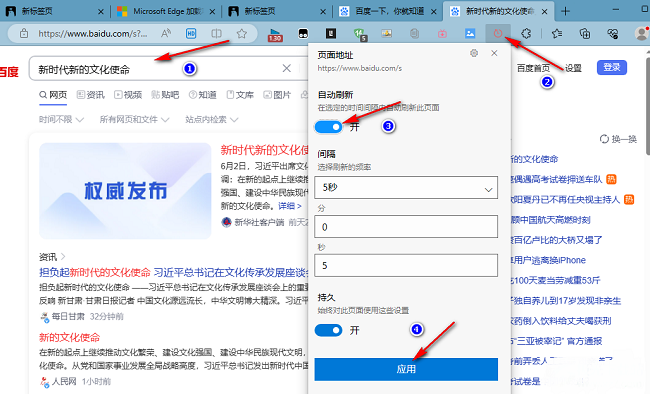The image size is (650, 394).
Task: Select the 资讯 search category
Action: 91,95
